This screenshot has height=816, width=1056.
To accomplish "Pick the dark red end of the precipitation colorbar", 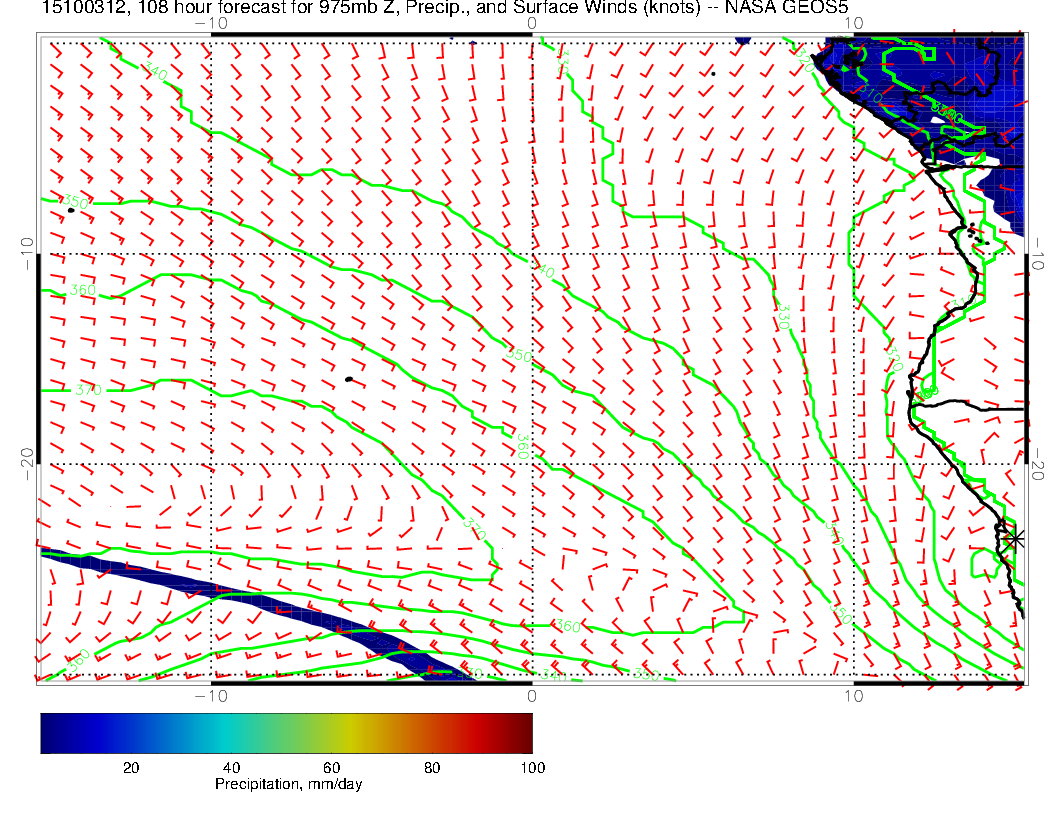I will [x=524, y=732].
